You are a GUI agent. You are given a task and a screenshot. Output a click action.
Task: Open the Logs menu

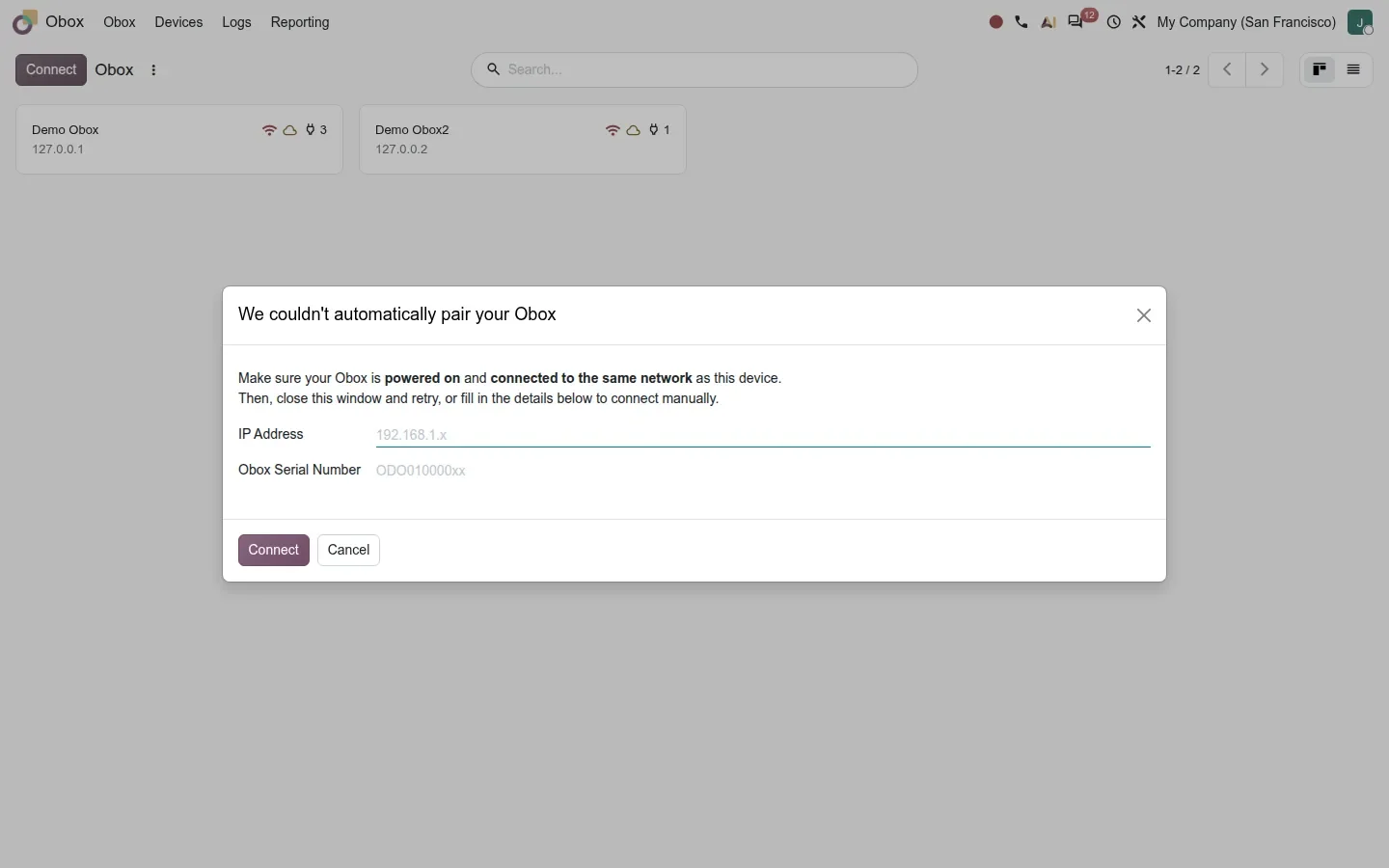[x=236, y=22]
